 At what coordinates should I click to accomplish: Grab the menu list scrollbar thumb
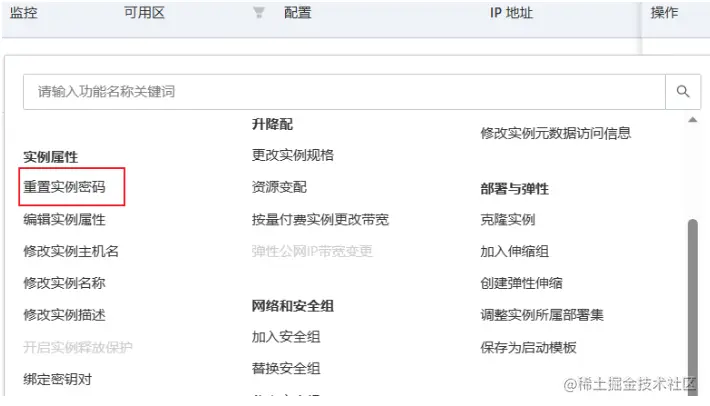[x=692, y=308]
